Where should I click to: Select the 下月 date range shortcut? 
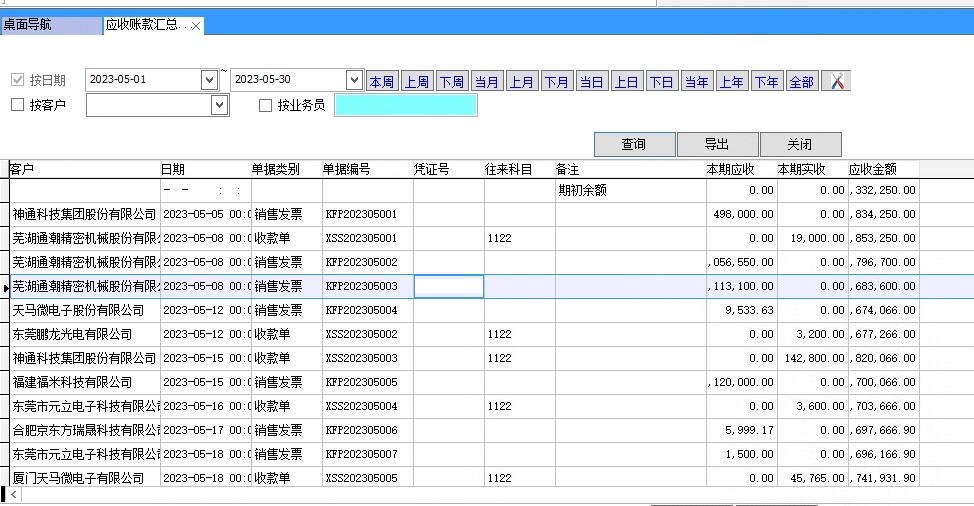(557, 82)
